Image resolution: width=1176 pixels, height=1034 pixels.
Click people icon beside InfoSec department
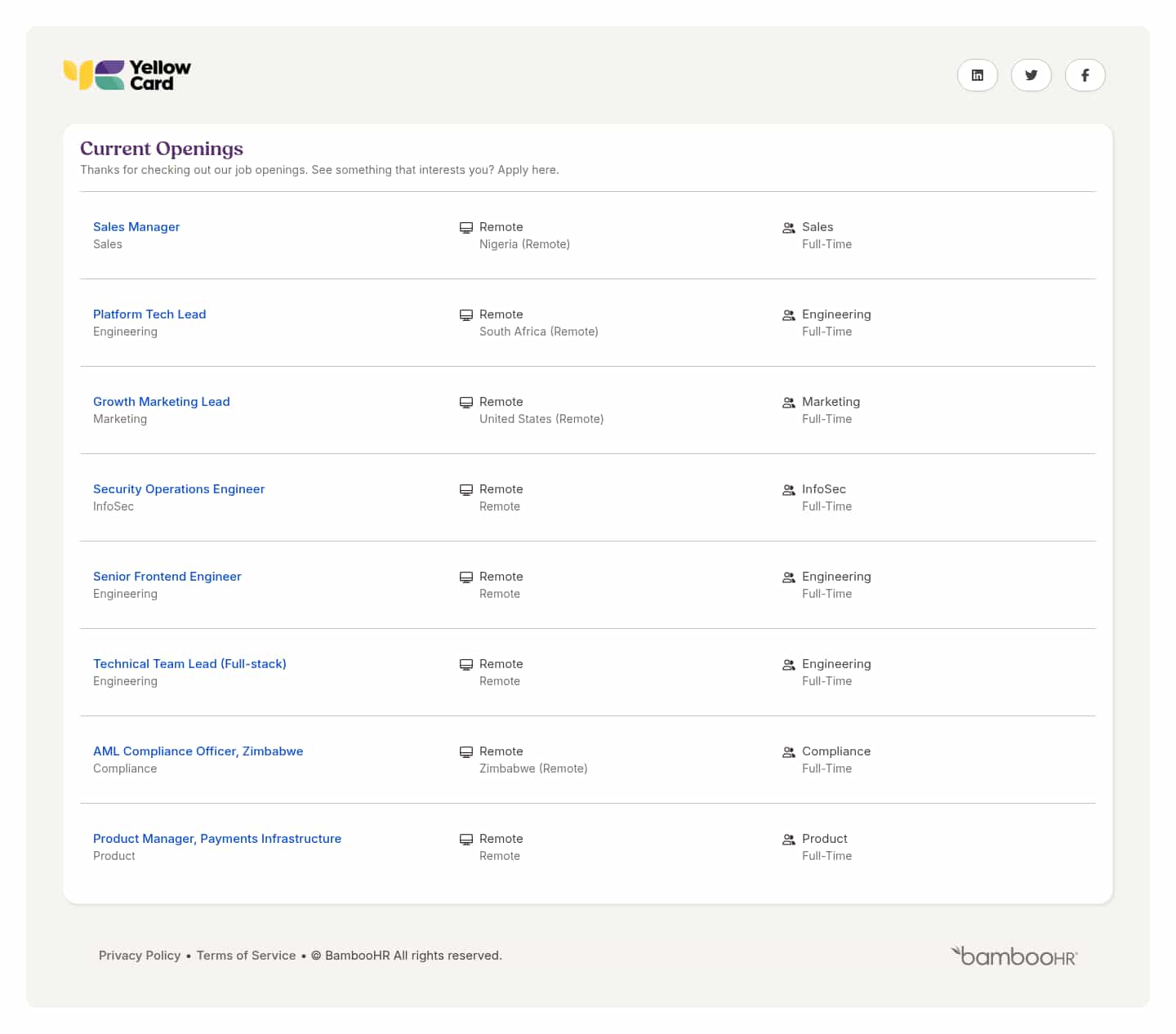(789, 490)
